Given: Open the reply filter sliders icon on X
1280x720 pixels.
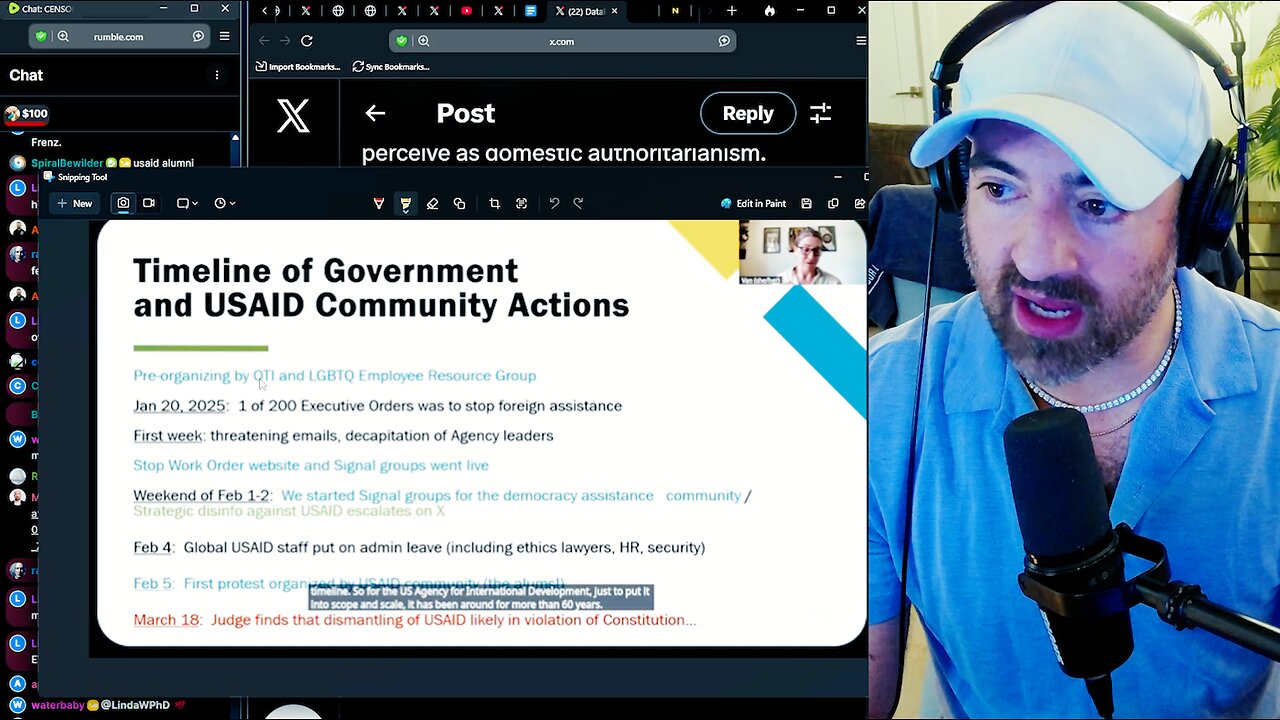Looking at the screenshot, I should [x=820, y=113].
